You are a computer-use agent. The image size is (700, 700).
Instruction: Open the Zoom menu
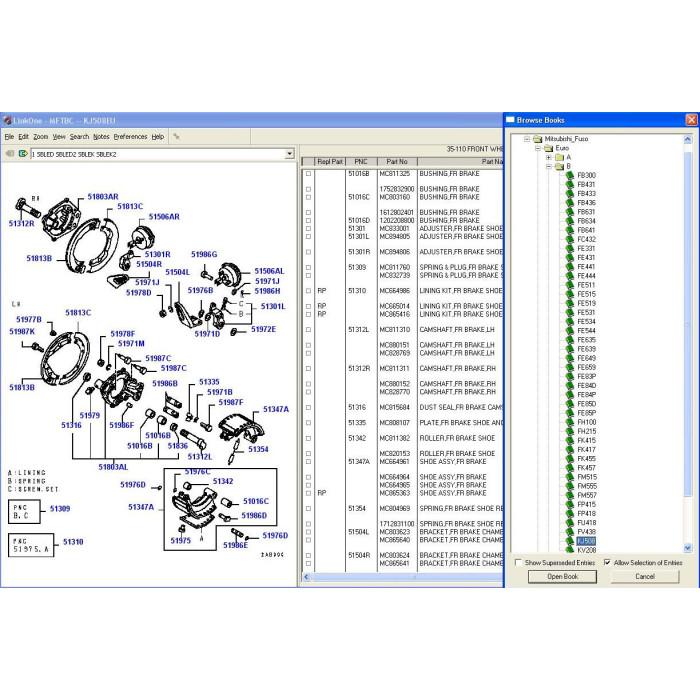pyautogui.click(x=40, y=137)
